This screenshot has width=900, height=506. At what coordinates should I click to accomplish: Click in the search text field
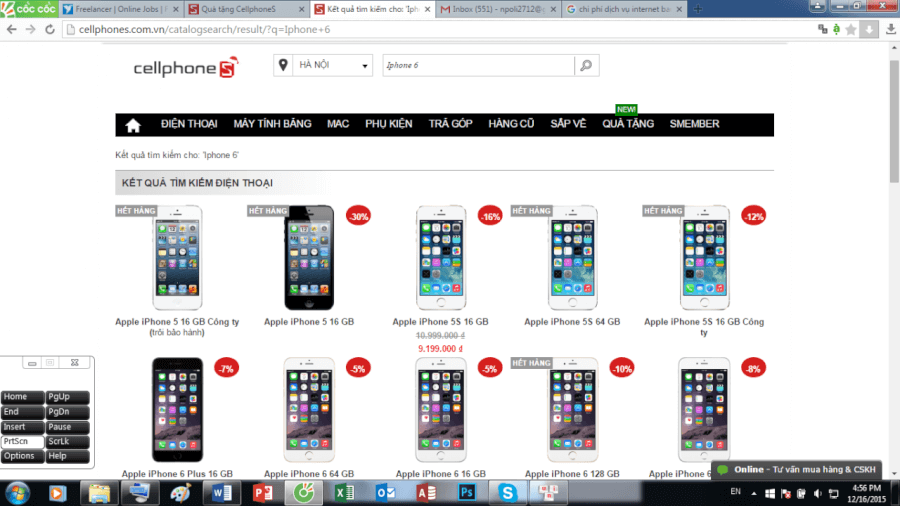click(478, 65)
